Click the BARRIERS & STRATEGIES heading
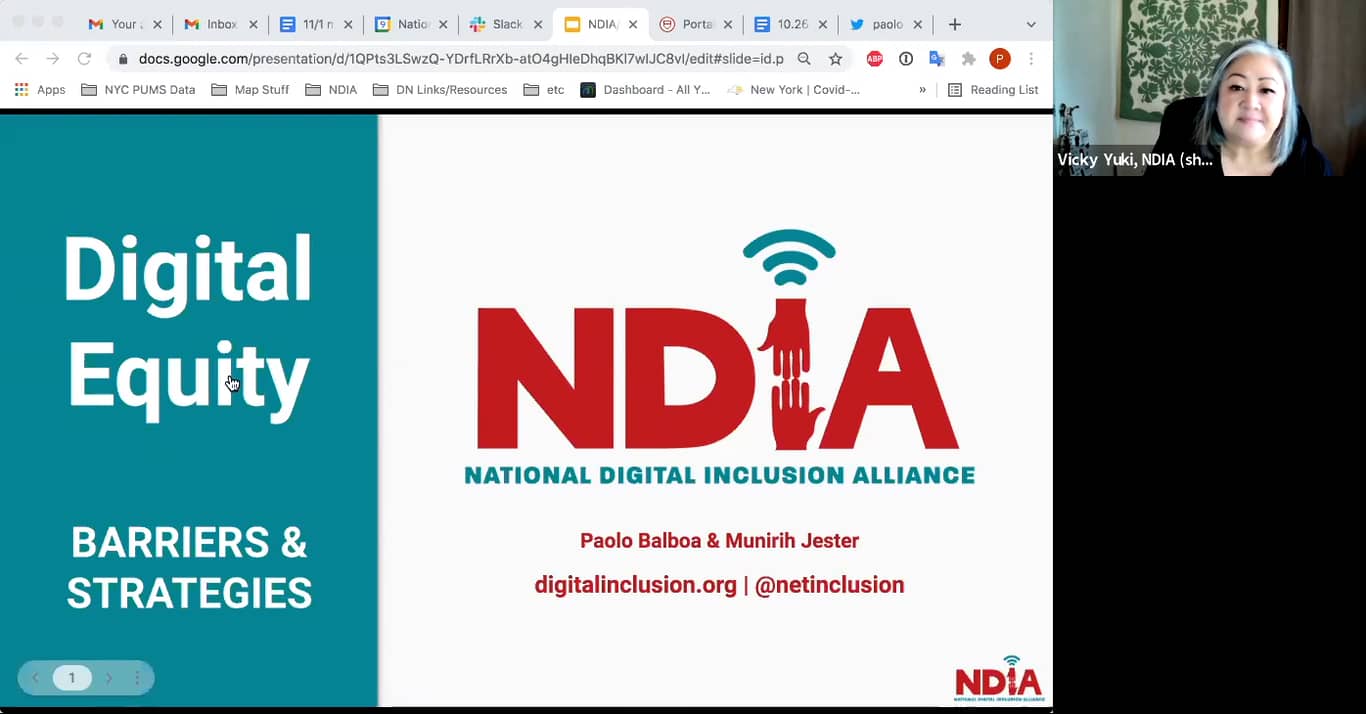 [x=189, y=568]
